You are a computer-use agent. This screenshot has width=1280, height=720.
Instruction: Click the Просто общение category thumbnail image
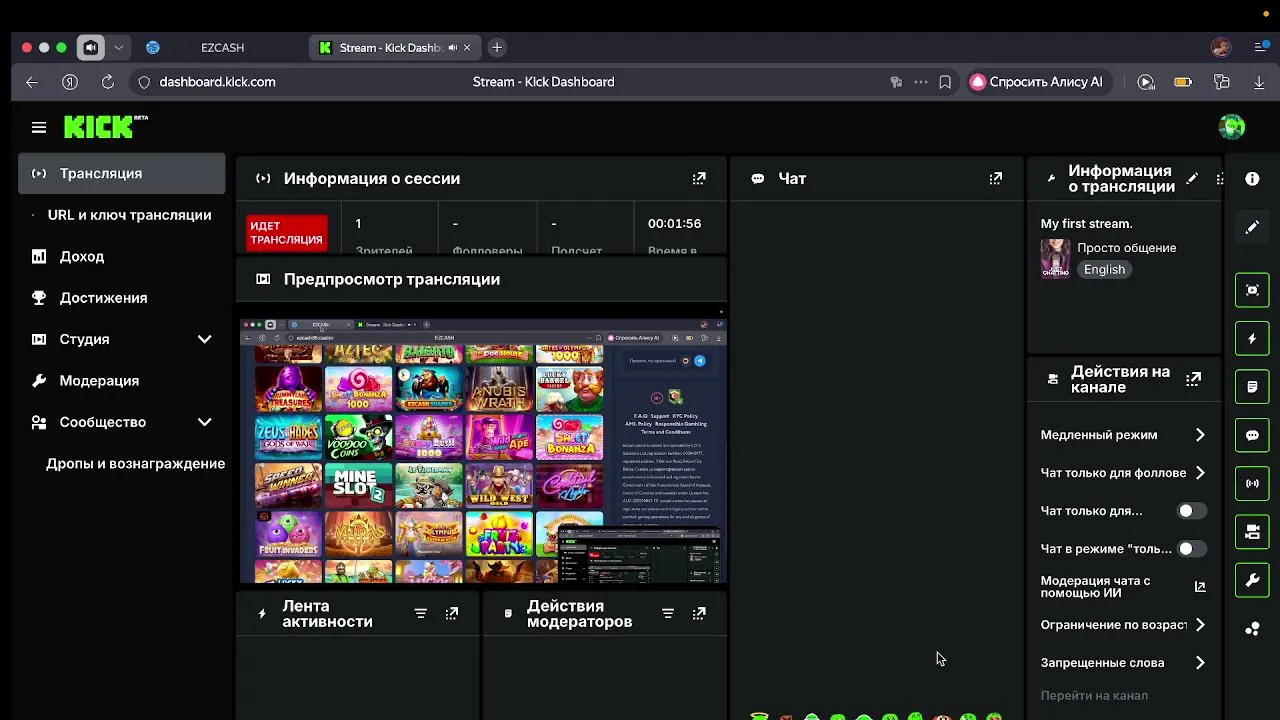coord(1055,259)
